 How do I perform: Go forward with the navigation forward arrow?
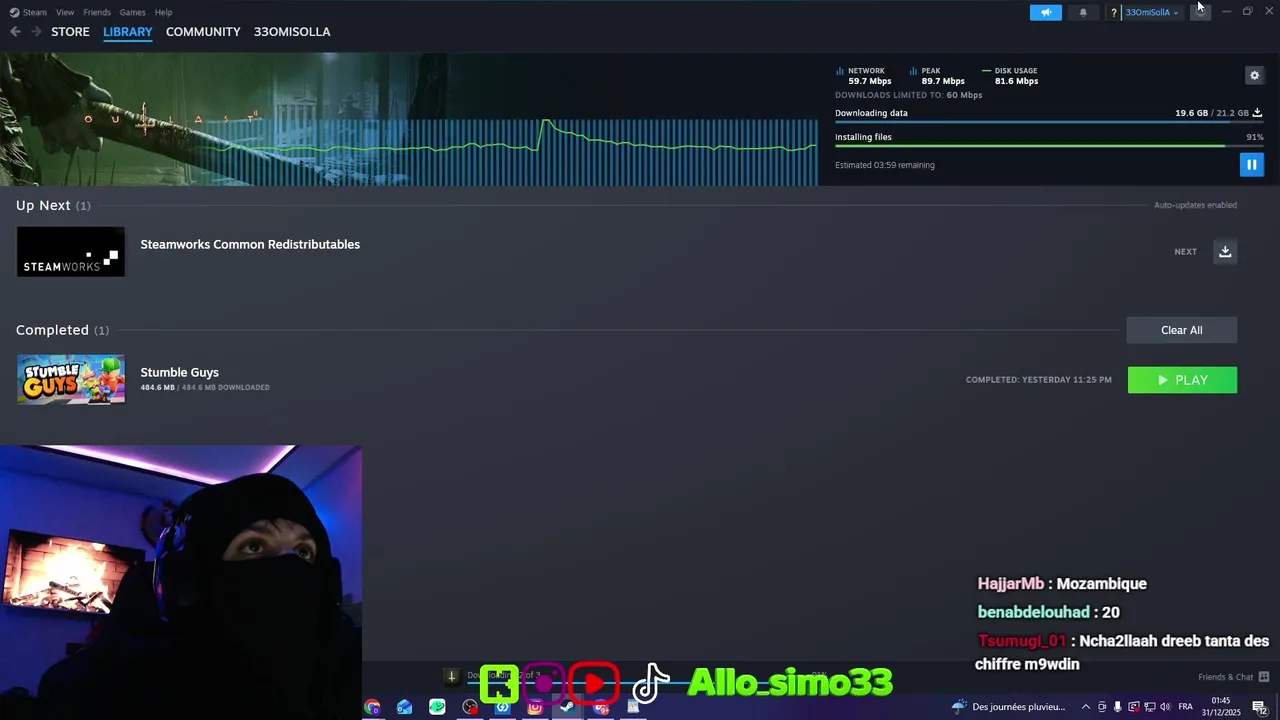click(36, 32)
